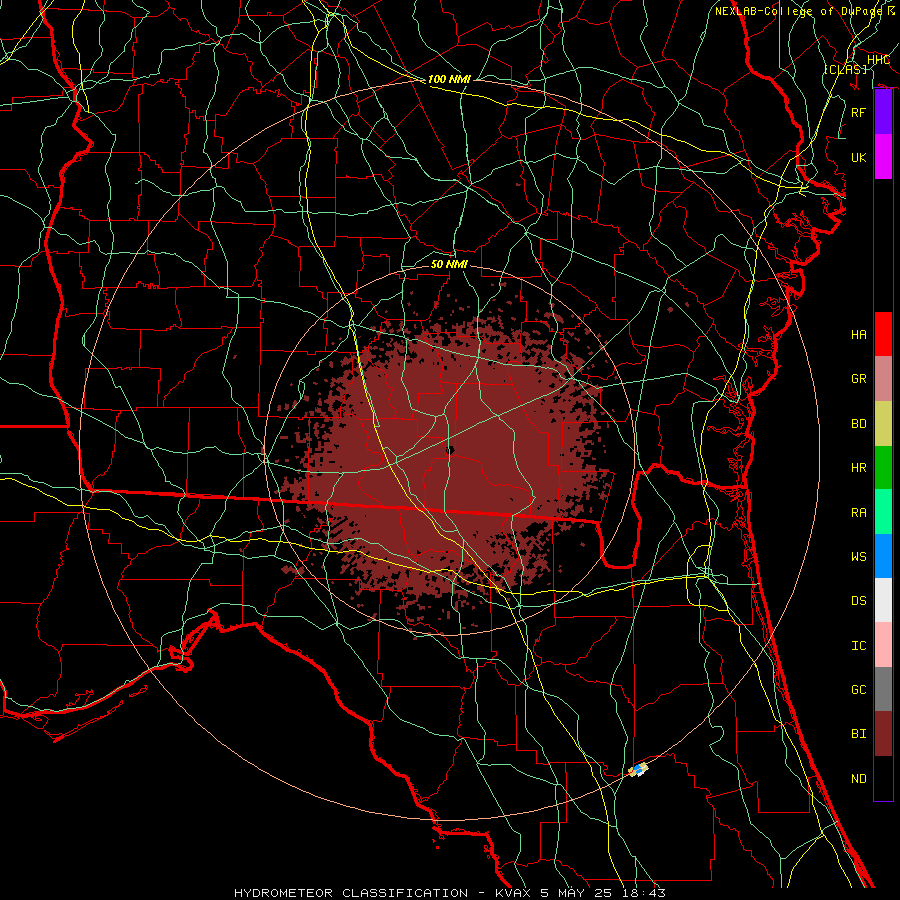Viewport: 900px width, 900px height.
Task: Click the black ND legend swatch
Action: click(x=883, y=778)
